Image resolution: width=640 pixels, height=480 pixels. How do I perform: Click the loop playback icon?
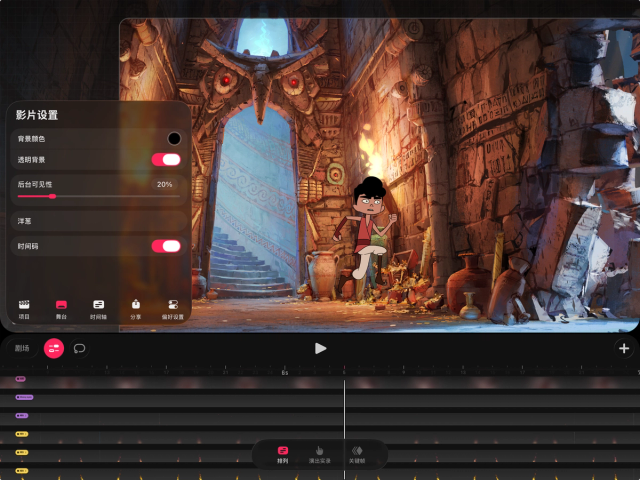(79, 348)
